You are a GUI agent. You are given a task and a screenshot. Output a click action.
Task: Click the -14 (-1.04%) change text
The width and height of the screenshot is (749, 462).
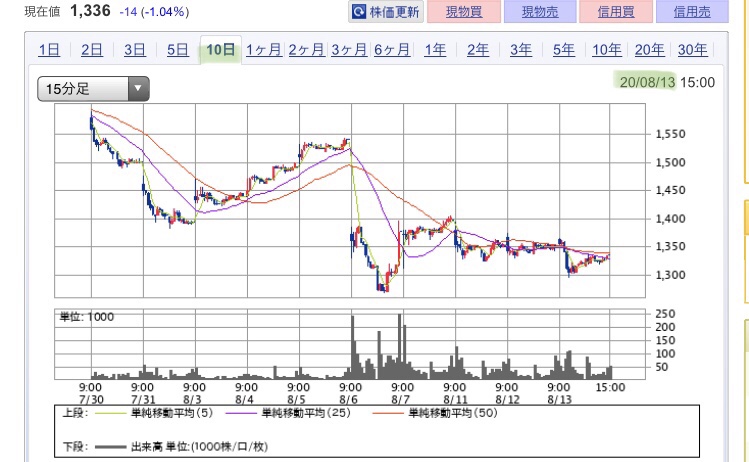pos(154,11)
